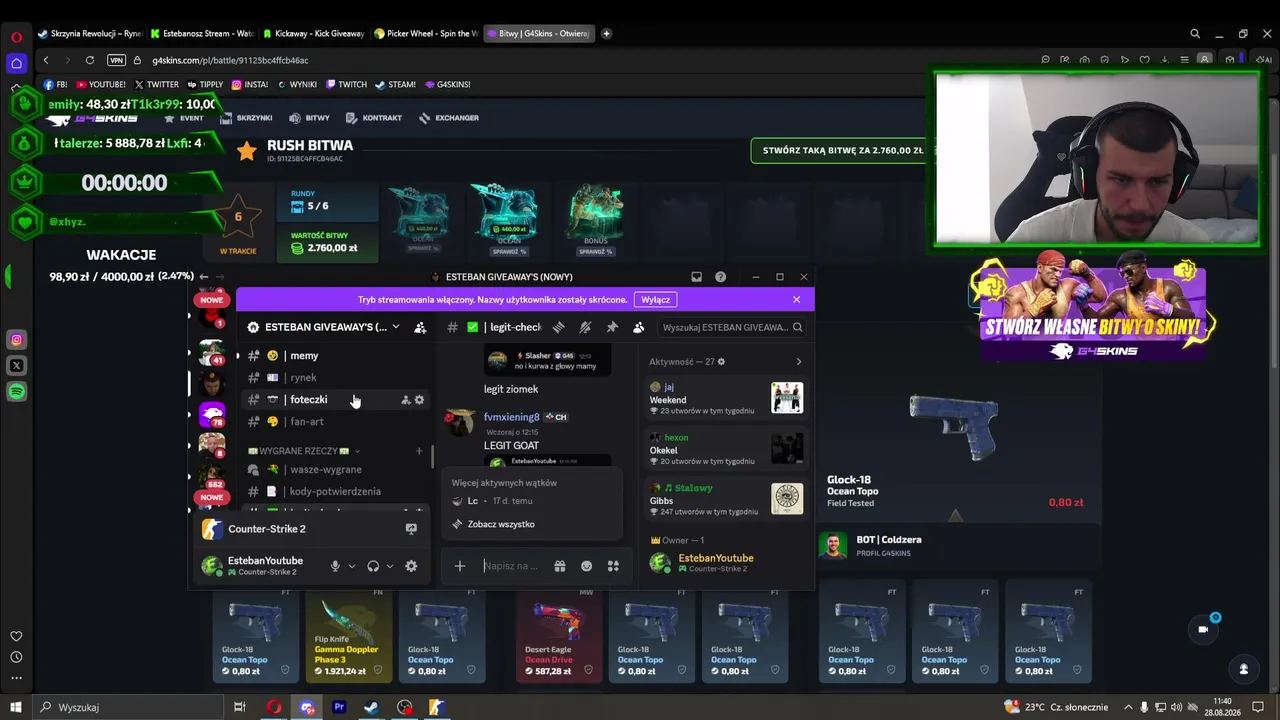Open TWITCH! bookmark
Screen dimensions: 1280x720
pyautogui.click(x=346, y=85)
